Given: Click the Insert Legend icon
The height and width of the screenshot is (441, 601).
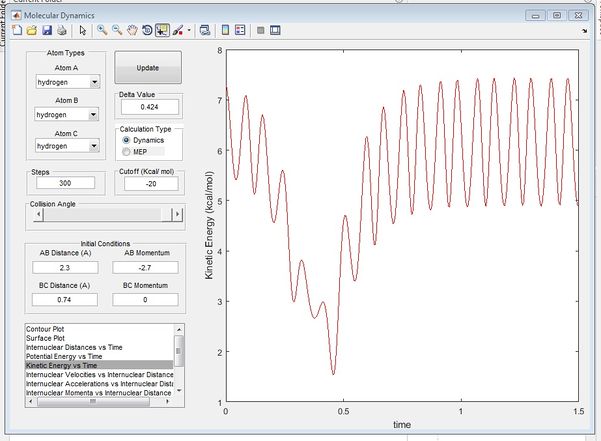Looking at the screenshot, I should pos(240,30).
